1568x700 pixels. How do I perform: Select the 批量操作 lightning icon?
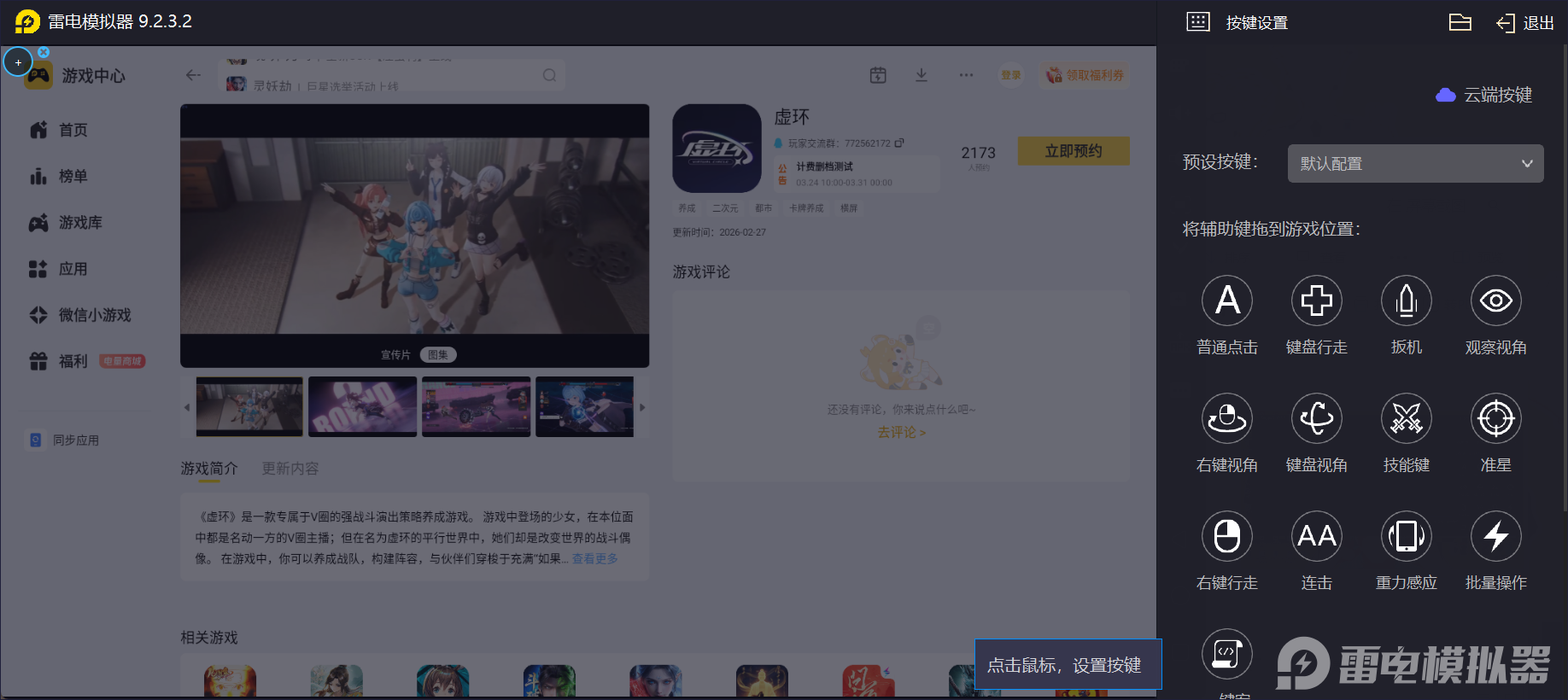[x=1496, y=536]
